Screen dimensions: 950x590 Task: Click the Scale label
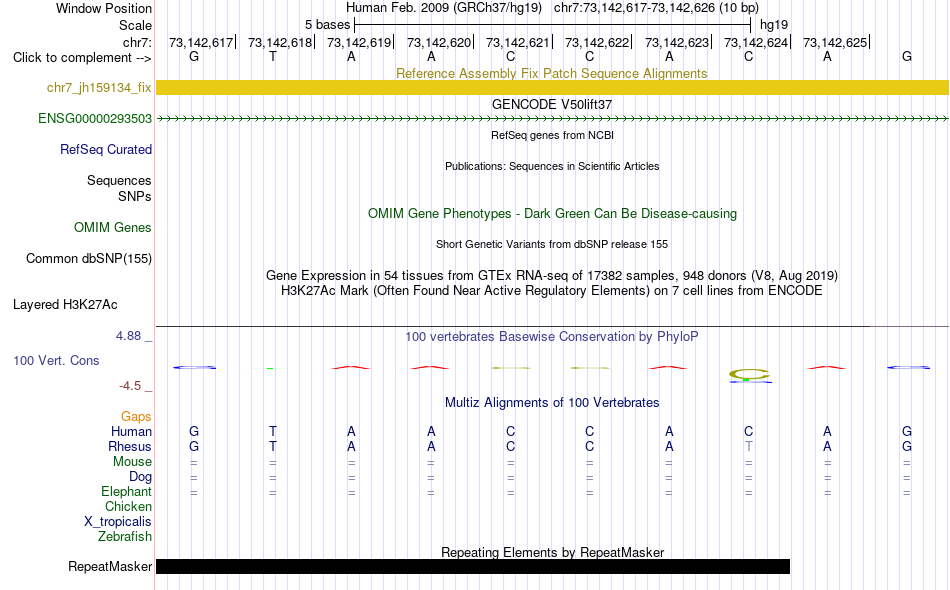135,25
